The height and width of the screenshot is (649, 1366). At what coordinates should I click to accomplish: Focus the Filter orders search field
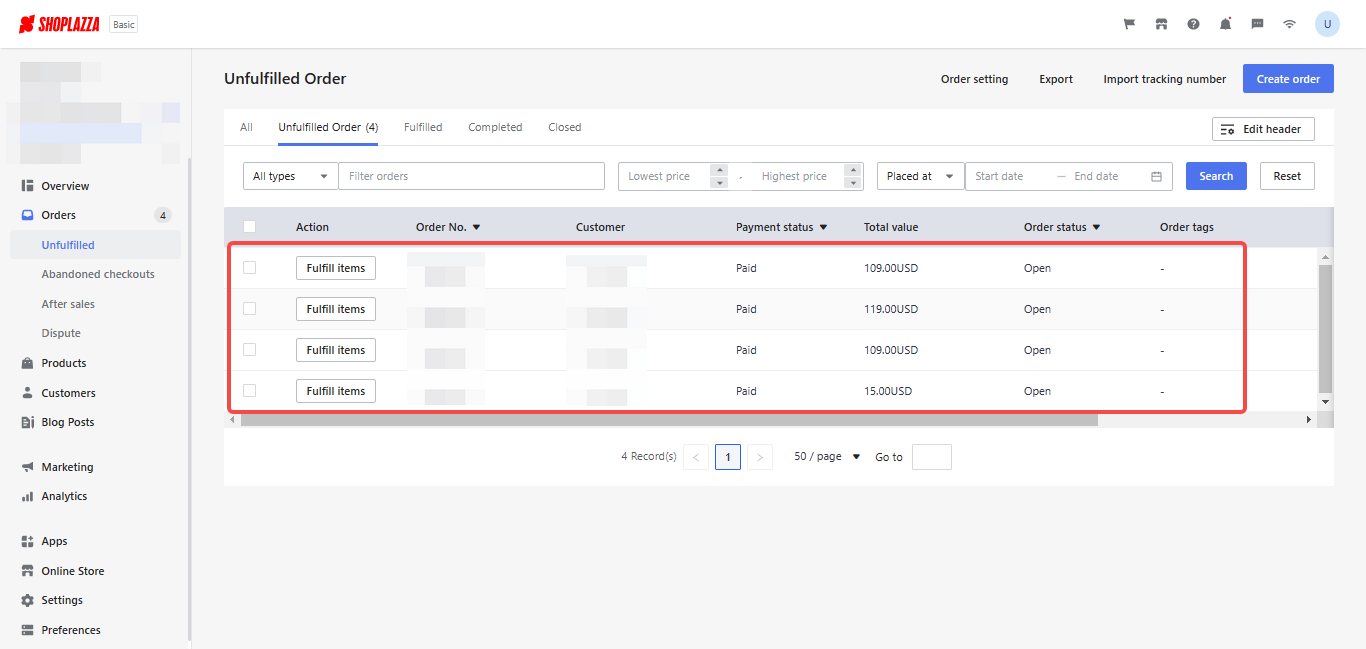[x=471, y=176]
